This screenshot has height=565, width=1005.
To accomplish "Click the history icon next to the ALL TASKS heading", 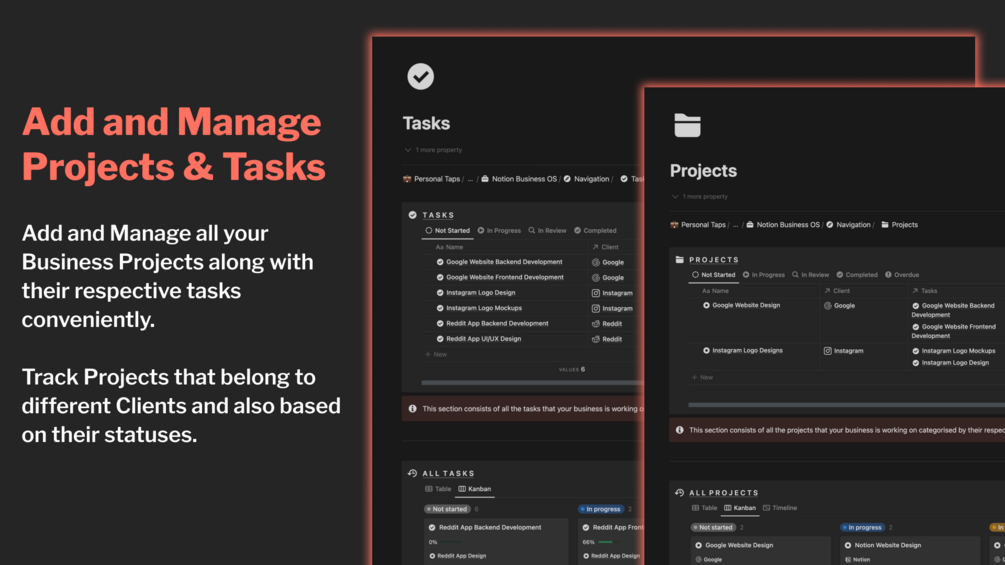I will [412, 473].
